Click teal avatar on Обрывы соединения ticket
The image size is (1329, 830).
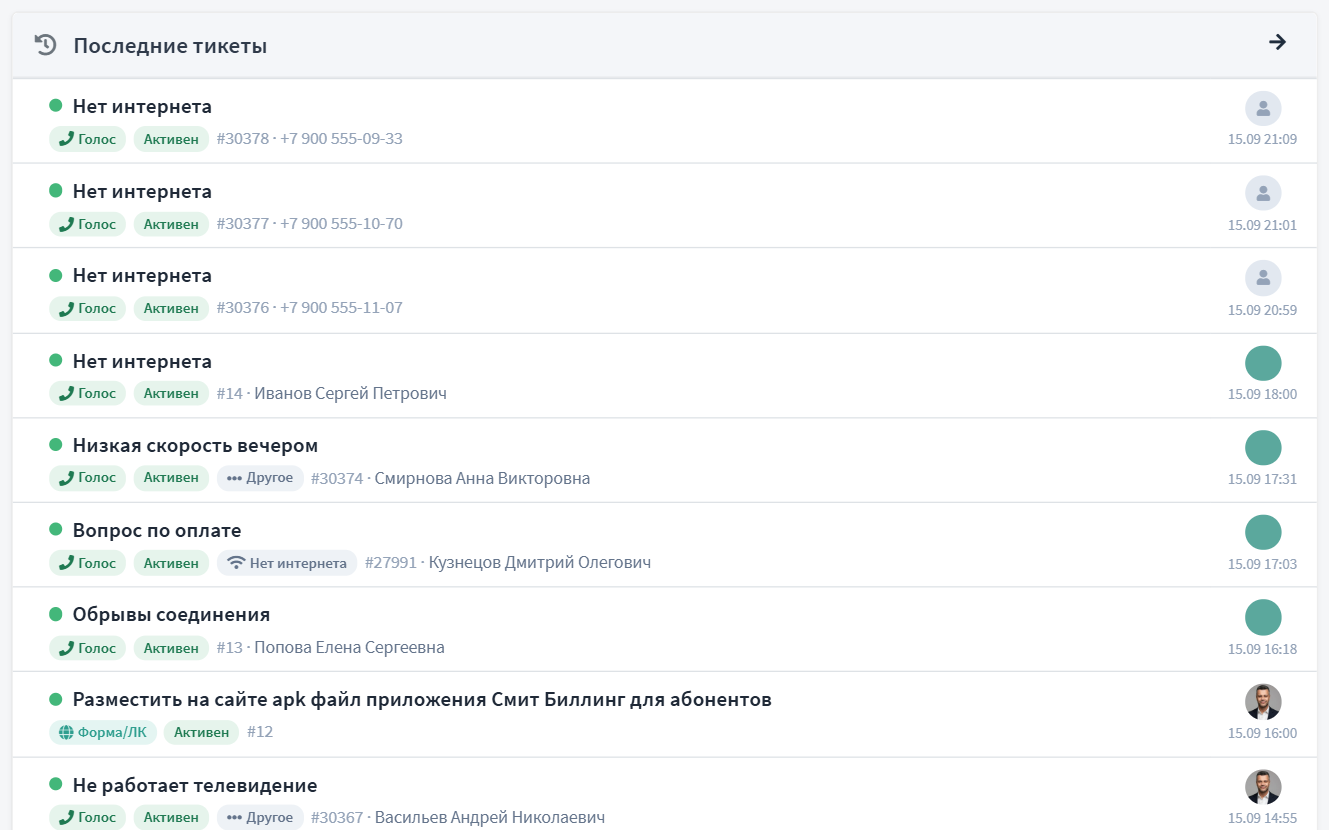click(1263, 617)
